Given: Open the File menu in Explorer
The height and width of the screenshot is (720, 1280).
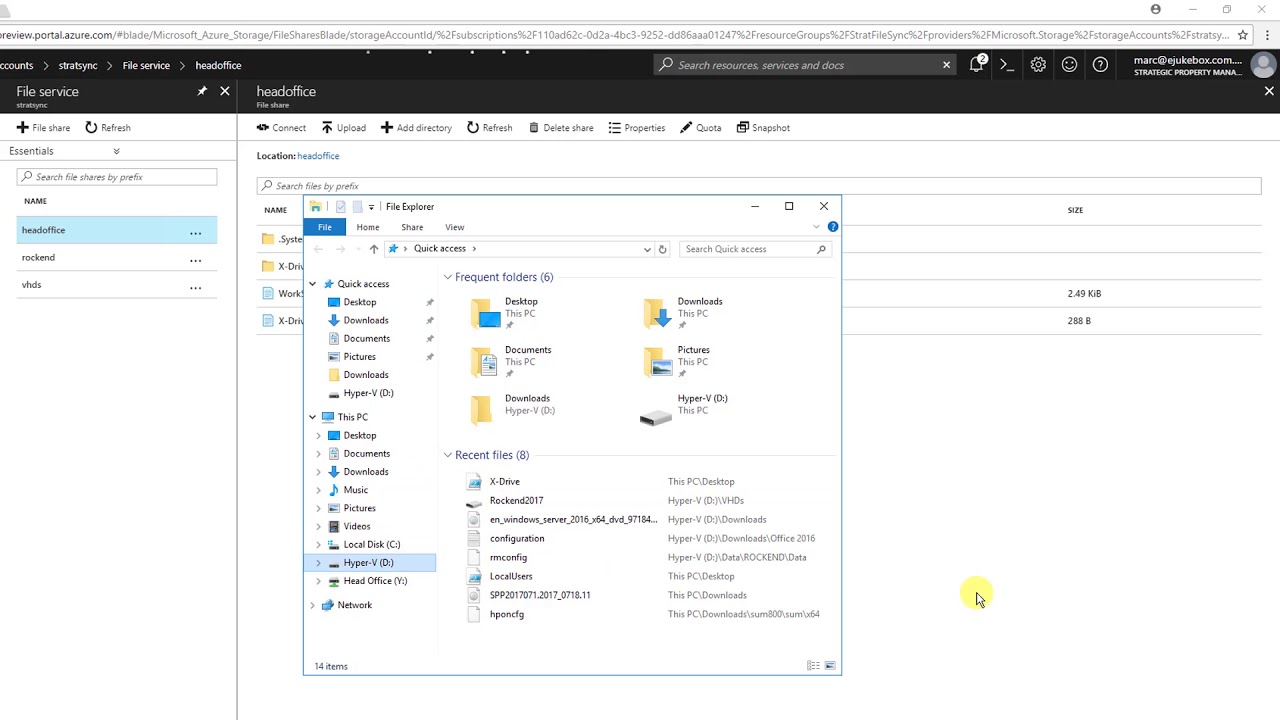Looking at the screenshot, I should point(325,227).
